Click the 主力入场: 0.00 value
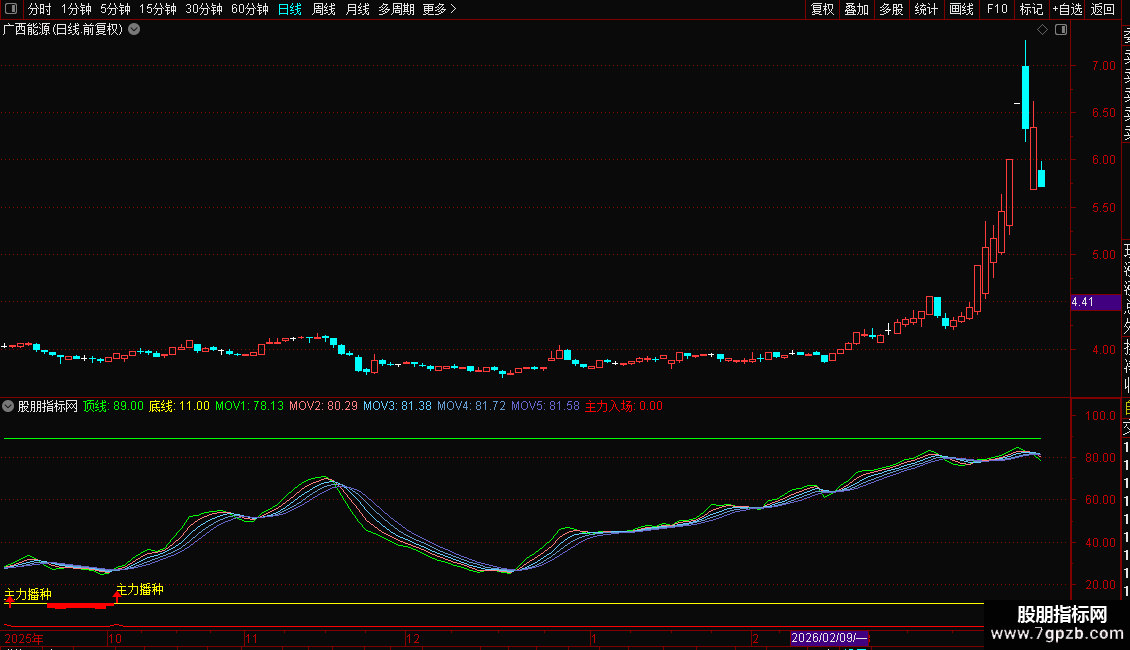Screen dimensions: 1130x650 point(623,406)
